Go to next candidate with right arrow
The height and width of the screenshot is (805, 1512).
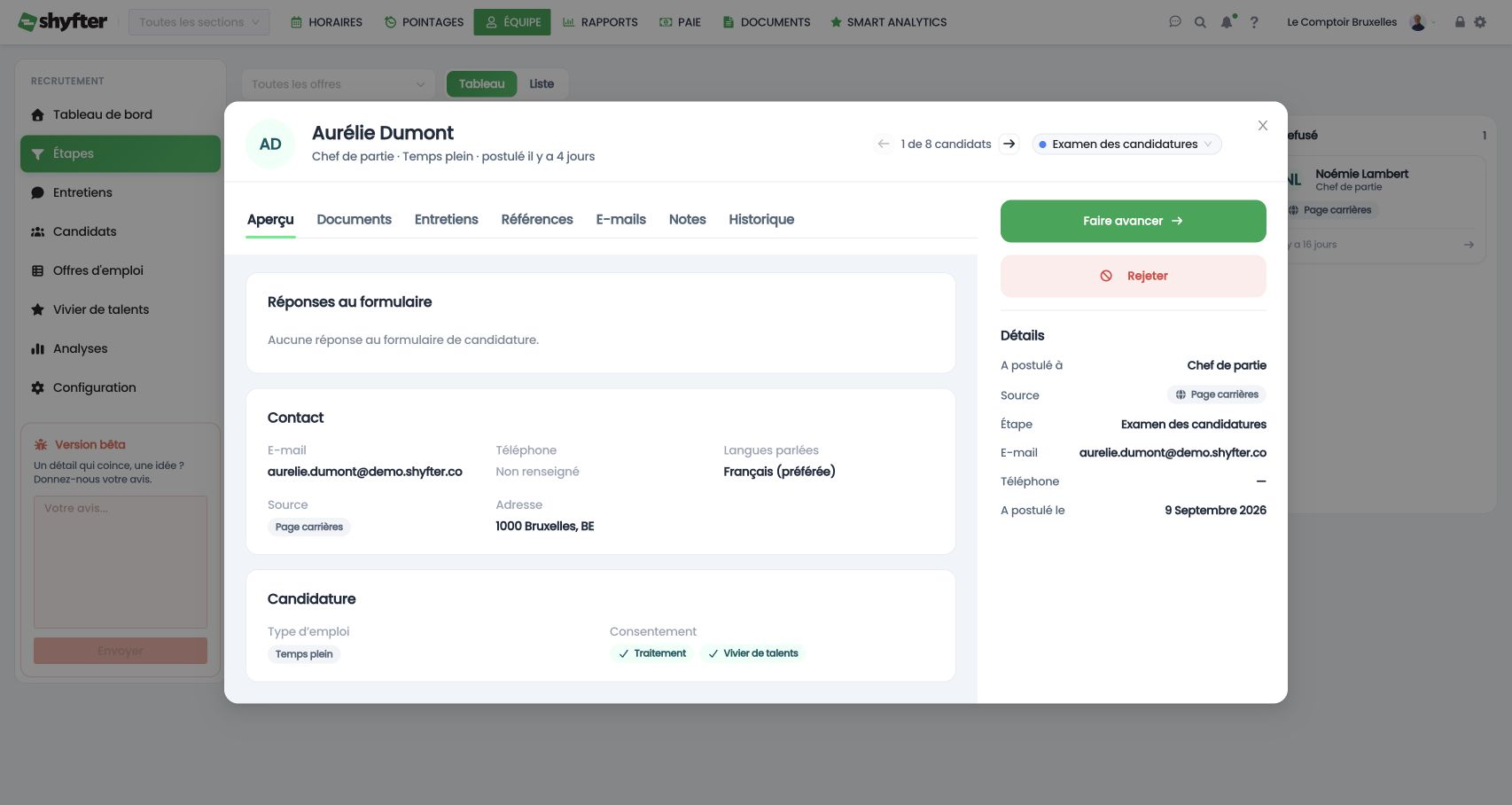tap(1009, 144)
